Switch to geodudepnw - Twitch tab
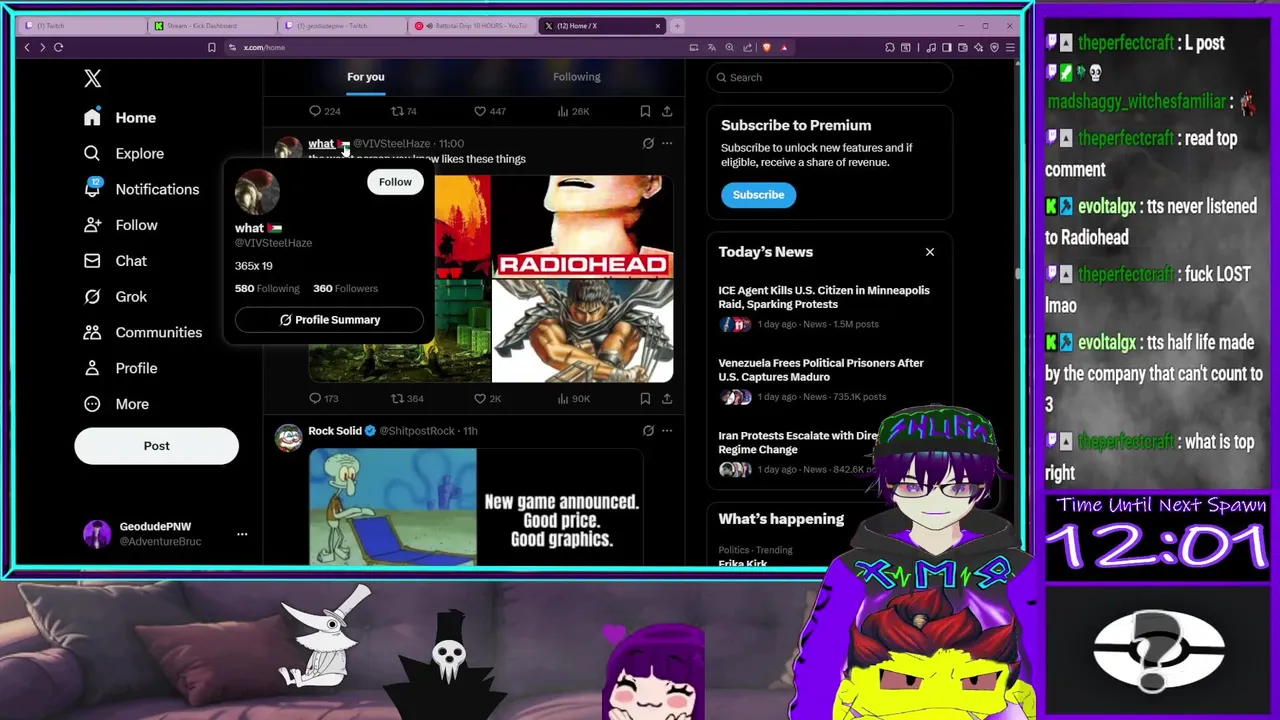The image size is (1280, 720). click(342, 26)
